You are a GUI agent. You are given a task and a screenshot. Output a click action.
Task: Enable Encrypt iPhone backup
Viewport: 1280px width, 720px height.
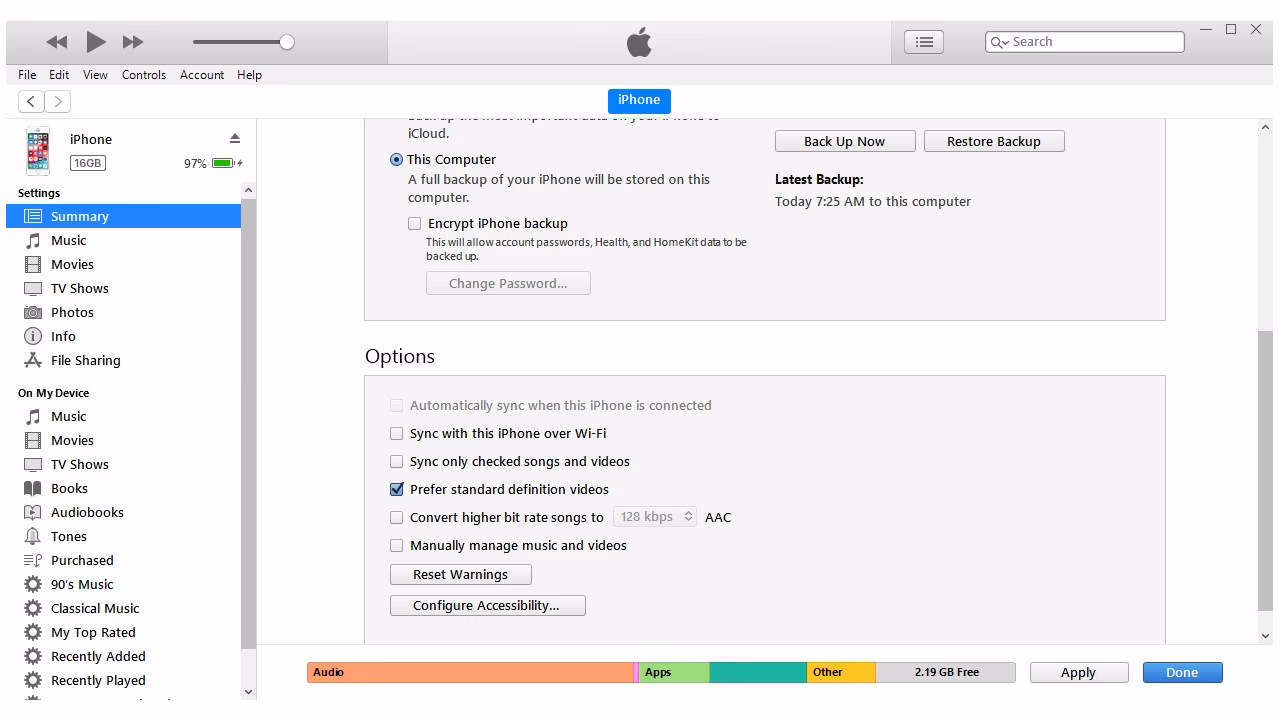coord(414,223)
